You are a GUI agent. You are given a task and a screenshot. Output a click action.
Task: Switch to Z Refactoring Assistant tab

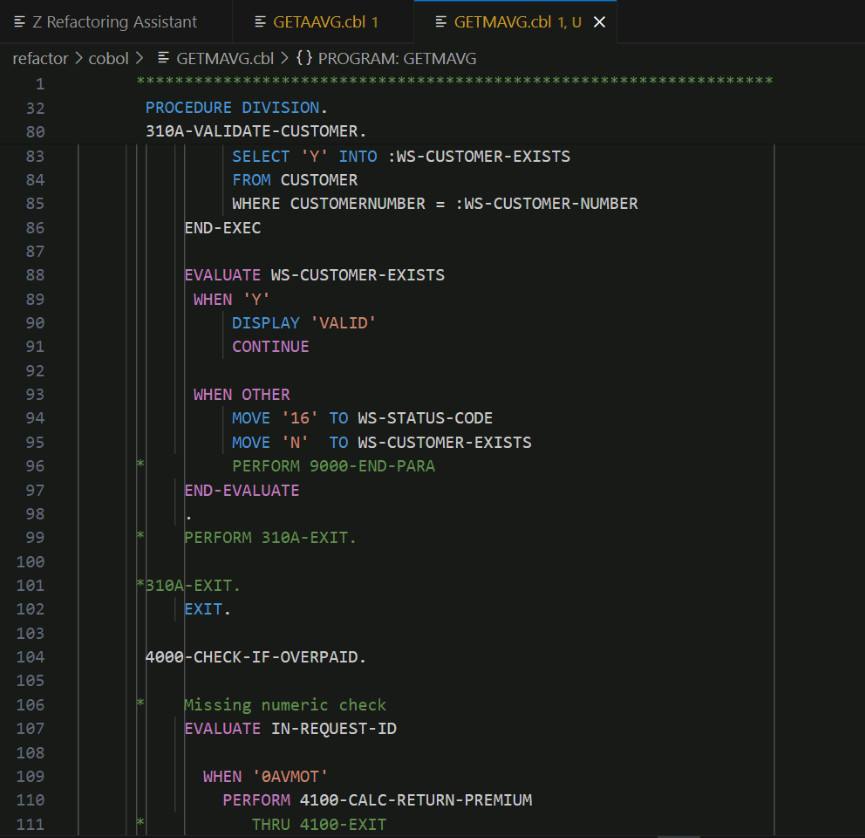[x=114, y=22]
